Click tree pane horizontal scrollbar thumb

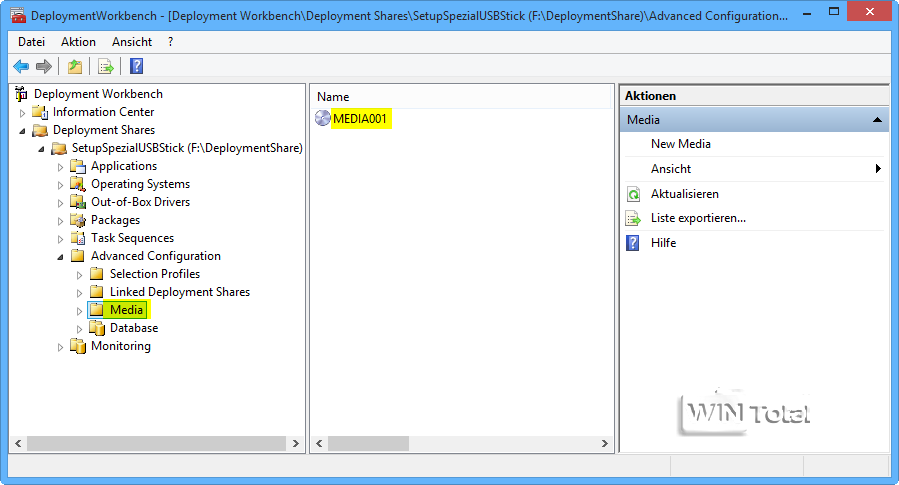pos(157,443)
